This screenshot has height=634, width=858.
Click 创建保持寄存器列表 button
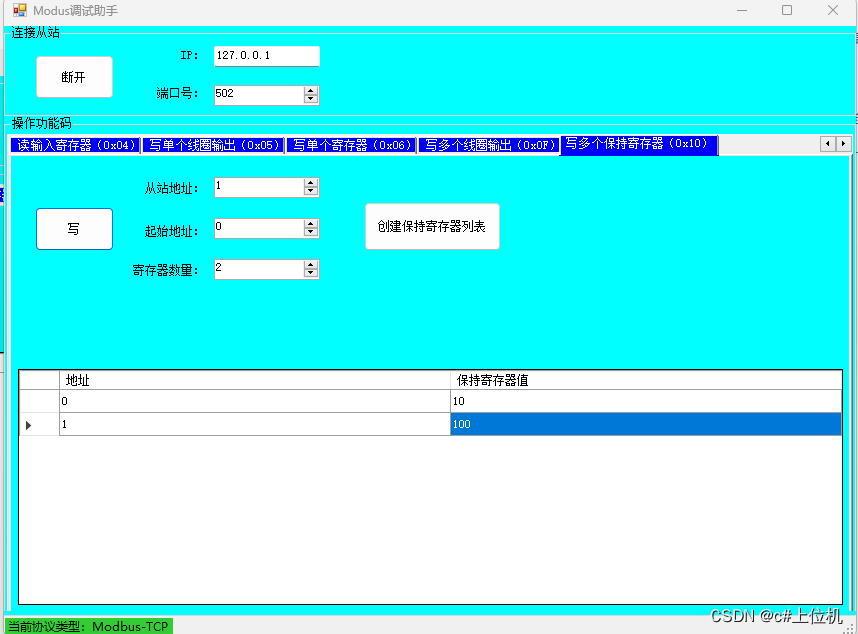pyautogui.click(x=432, y=226)
